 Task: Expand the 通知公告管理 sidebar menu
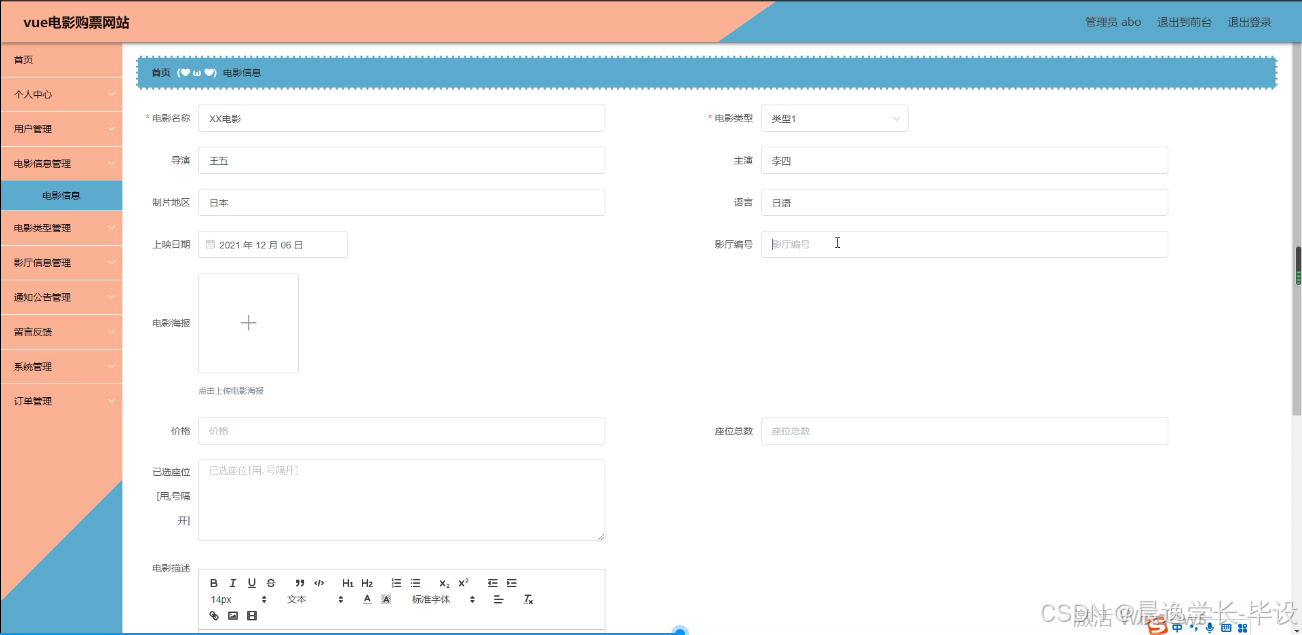pyautogui.click(x=61, y=297)
